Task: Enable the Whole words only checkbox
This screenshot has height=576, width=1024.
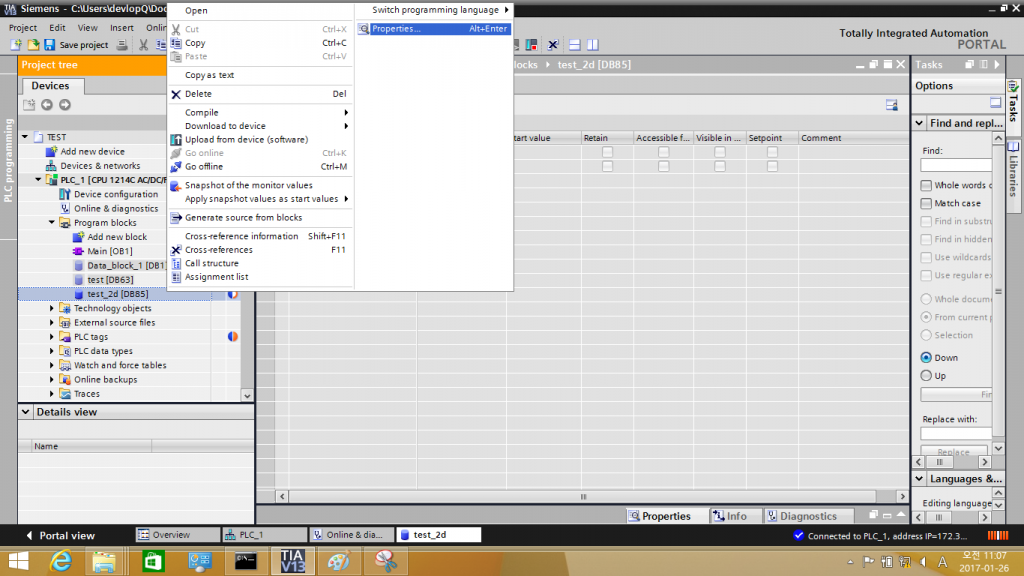Action: click(926, 185)
